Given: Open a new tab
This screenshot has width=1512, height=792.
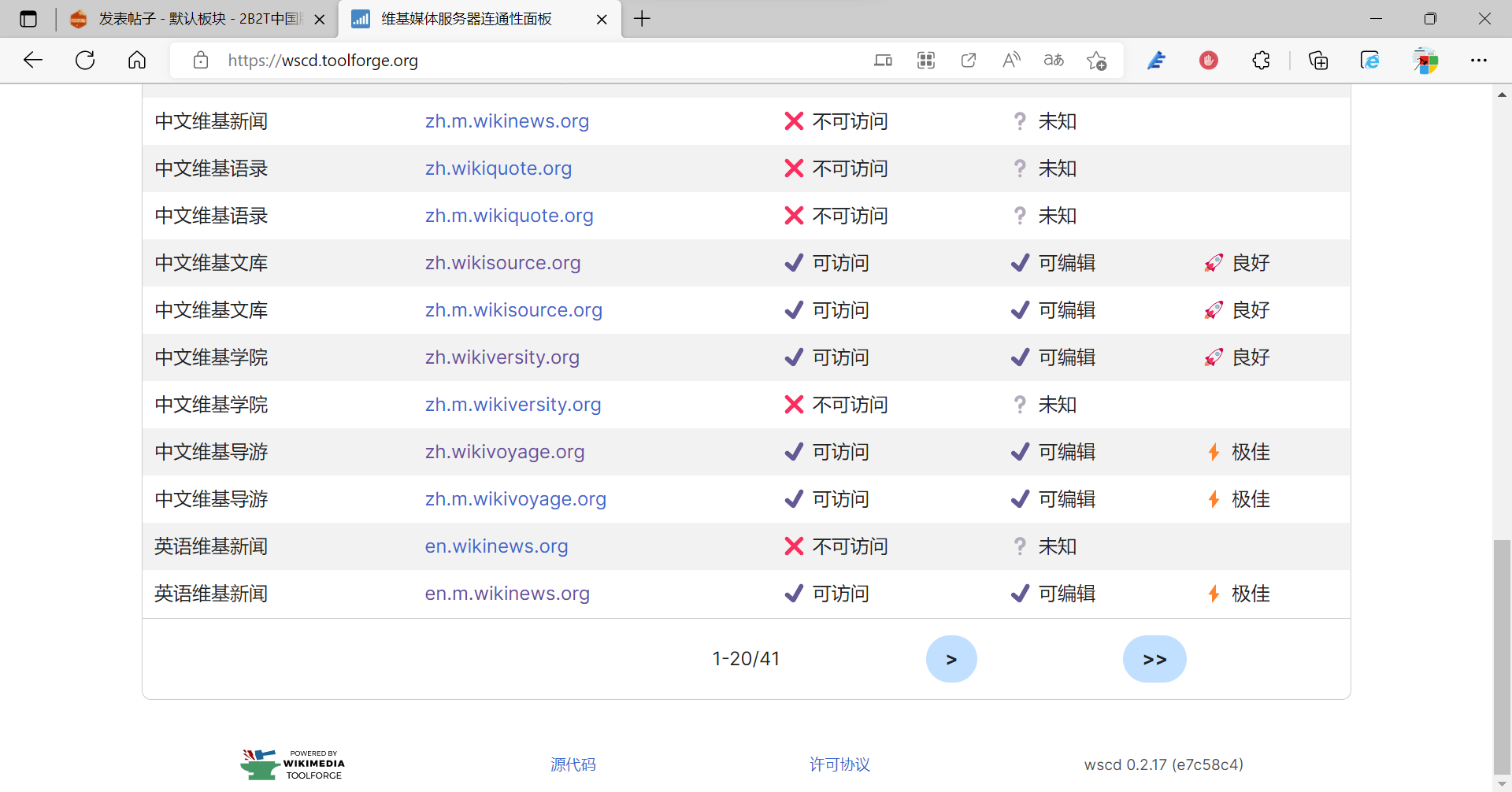Looking at the screenshot, I should 642,19.
